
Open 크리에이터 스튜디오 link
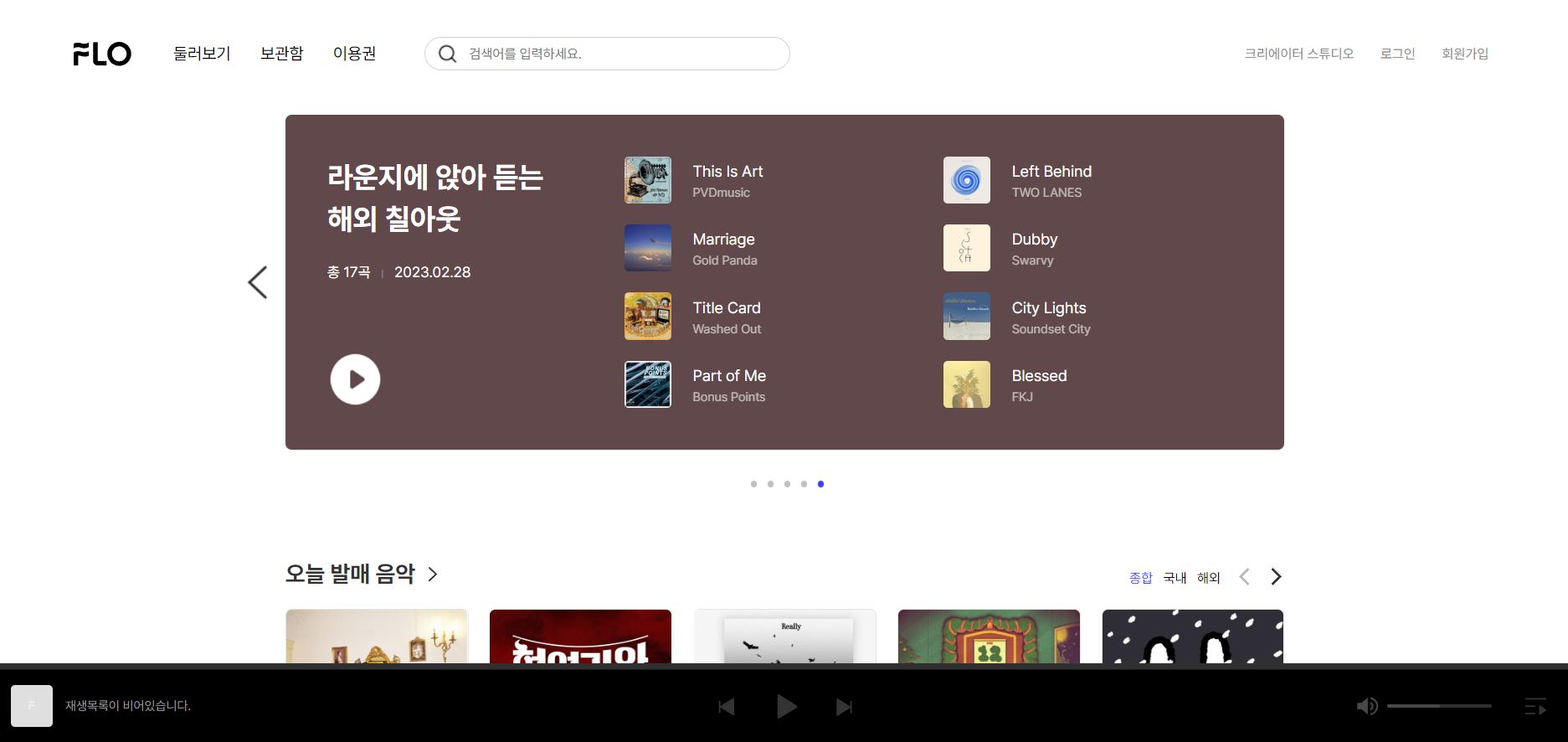1298,54
